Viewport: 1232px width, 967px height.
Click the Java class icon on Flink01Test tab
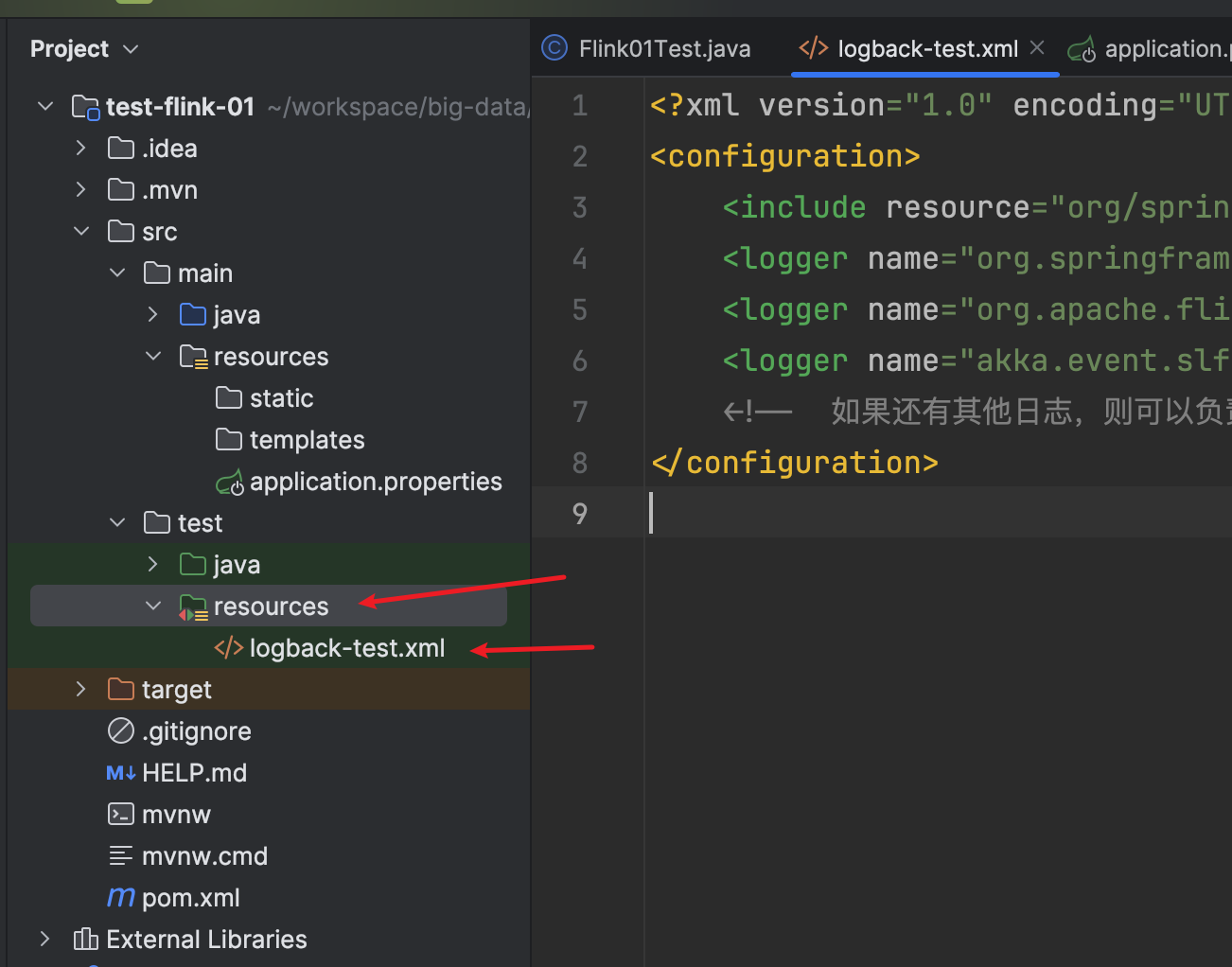pos(554,47)
